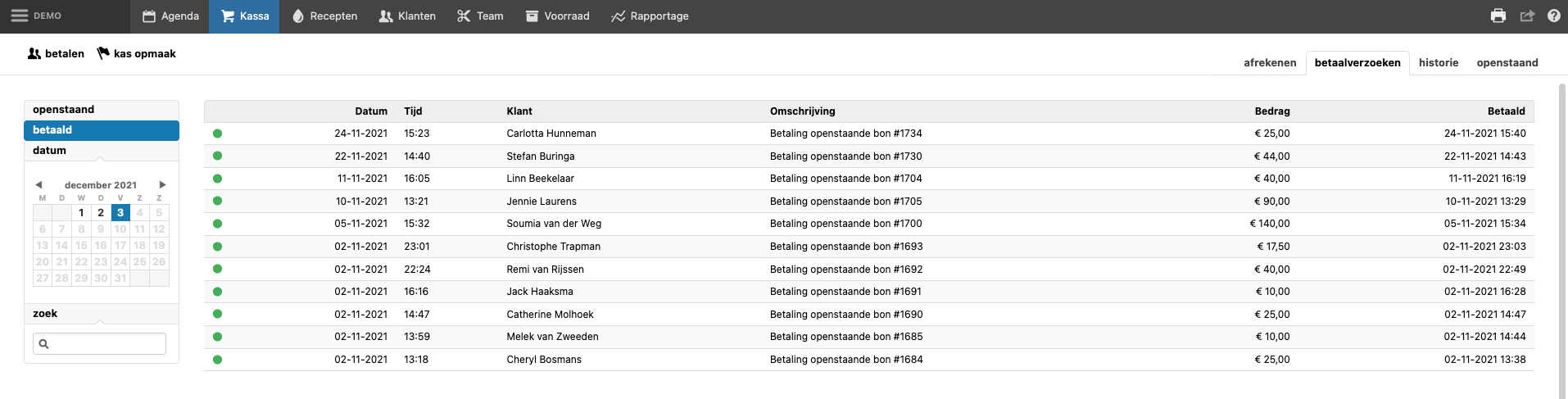Viewport: 1568px width, 399px height.
Task: Click the zoek search input field
Action: click(x=100, y=344)
